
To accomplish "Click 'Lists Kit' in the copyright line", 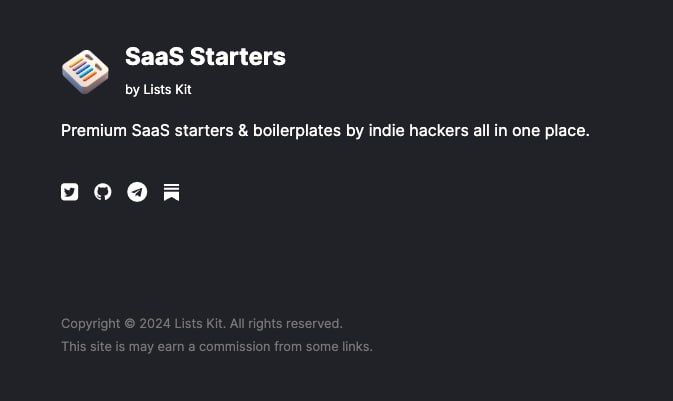I will click(x=200, y=324).
